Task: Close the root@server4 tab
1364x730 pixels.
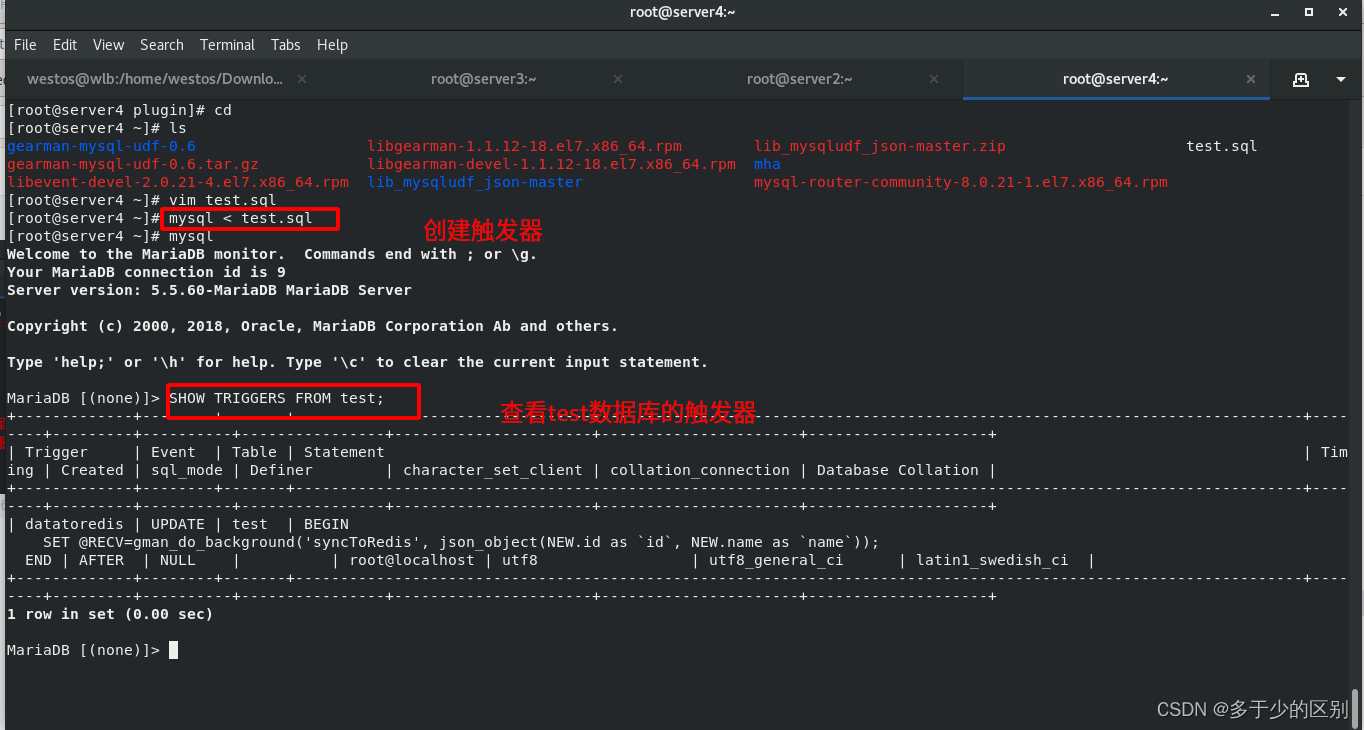Action: (x=1250, y=79)
